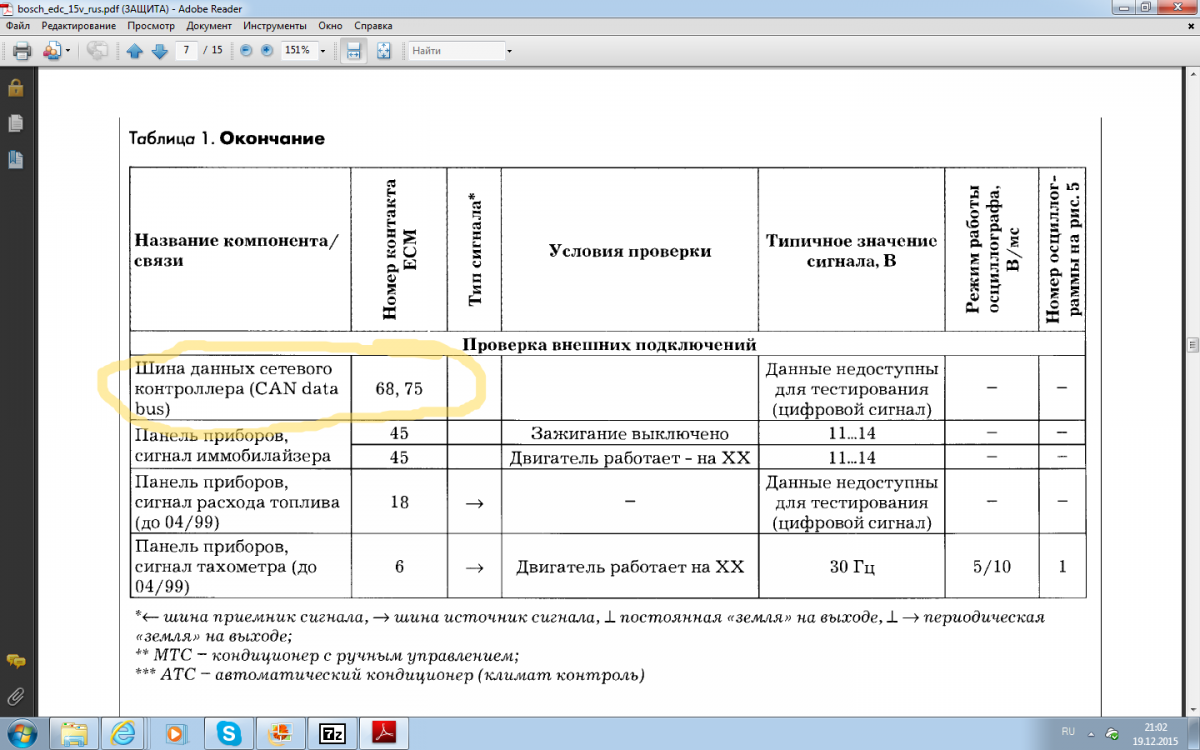Go to next page with down arrow
Viewport: 1200px width, 750px height.
pos(159,50)
